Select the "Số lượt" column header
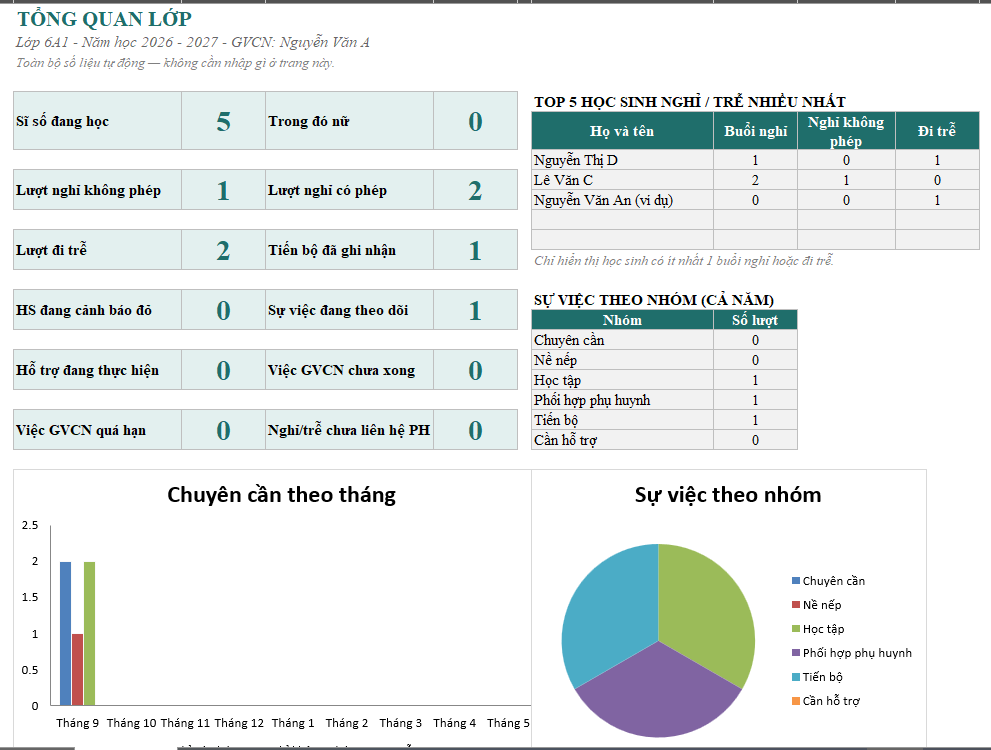 [755, 320]
